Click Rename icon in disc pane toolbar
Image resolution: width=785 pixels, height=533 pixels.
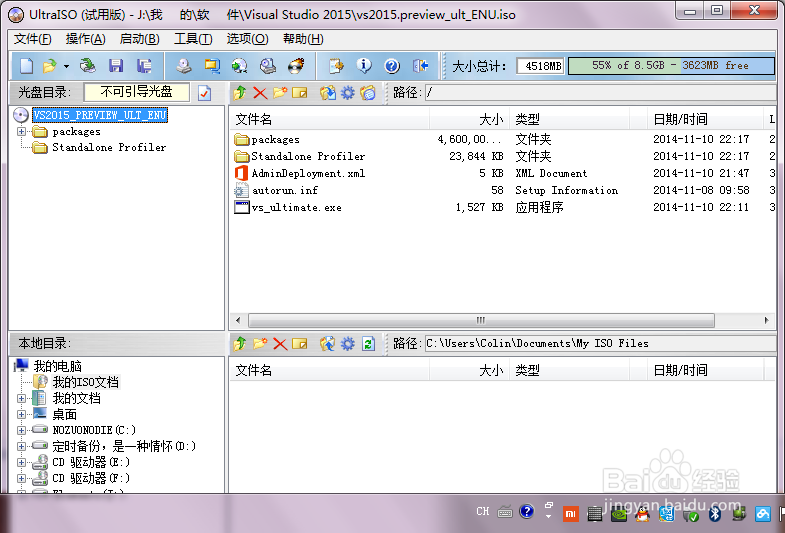click(x=300, y=93)
